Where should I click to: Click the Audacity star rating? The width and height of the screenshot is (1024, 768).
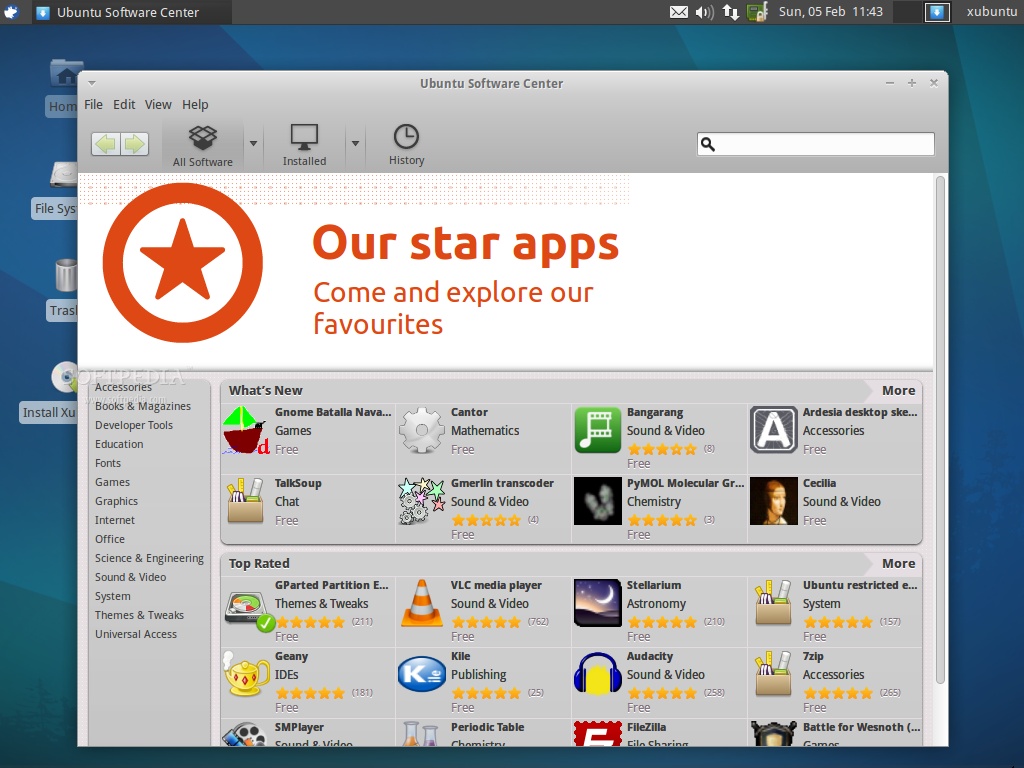(662, 693)
